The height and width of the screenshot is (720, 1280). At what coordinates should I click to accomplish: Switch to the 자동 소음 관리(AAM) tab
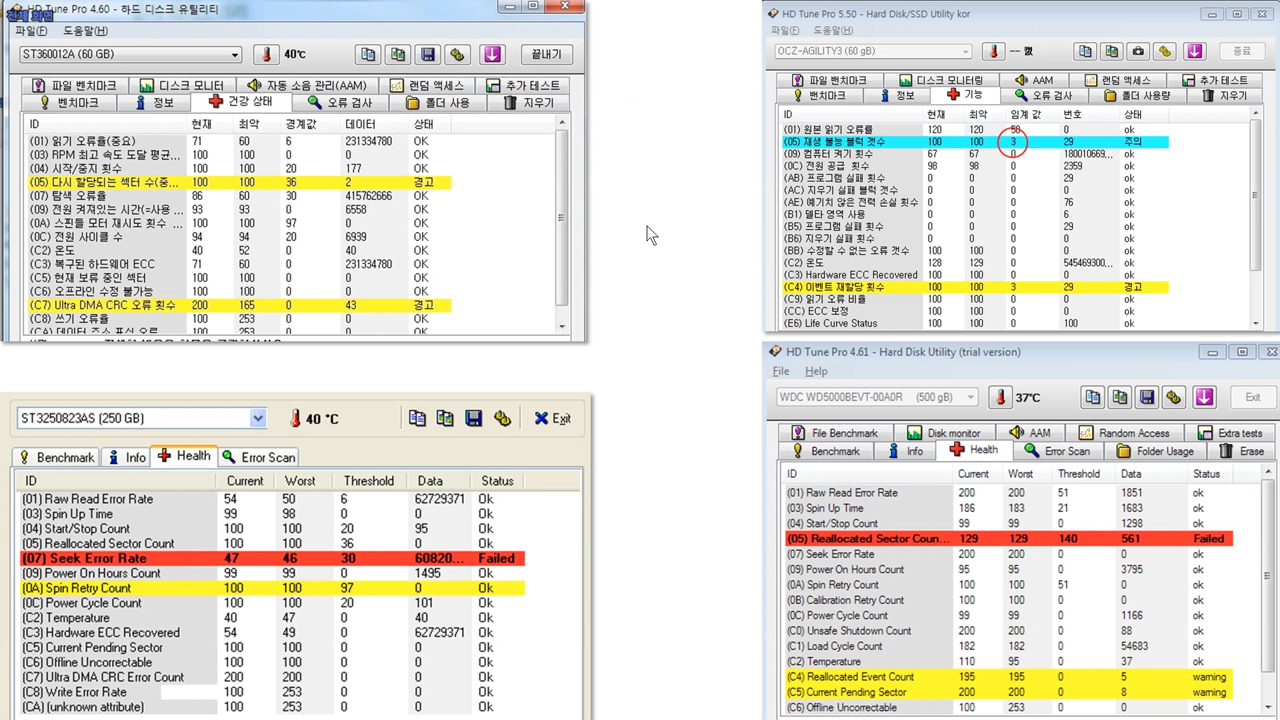pos(306,86)
